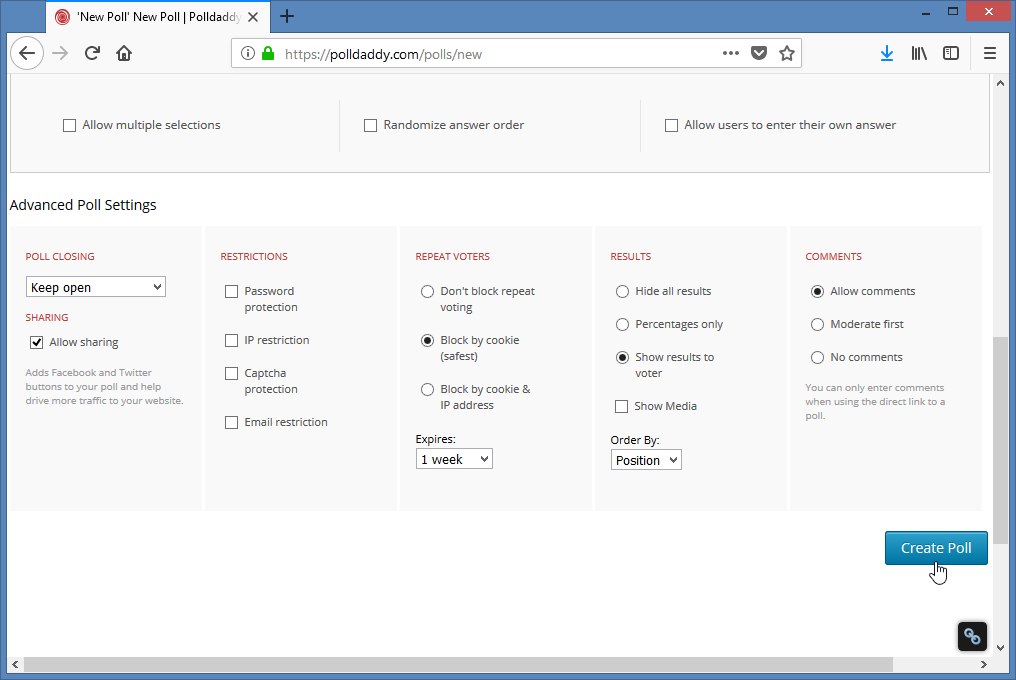Bookmark this page with the star icon

point(787,54)
